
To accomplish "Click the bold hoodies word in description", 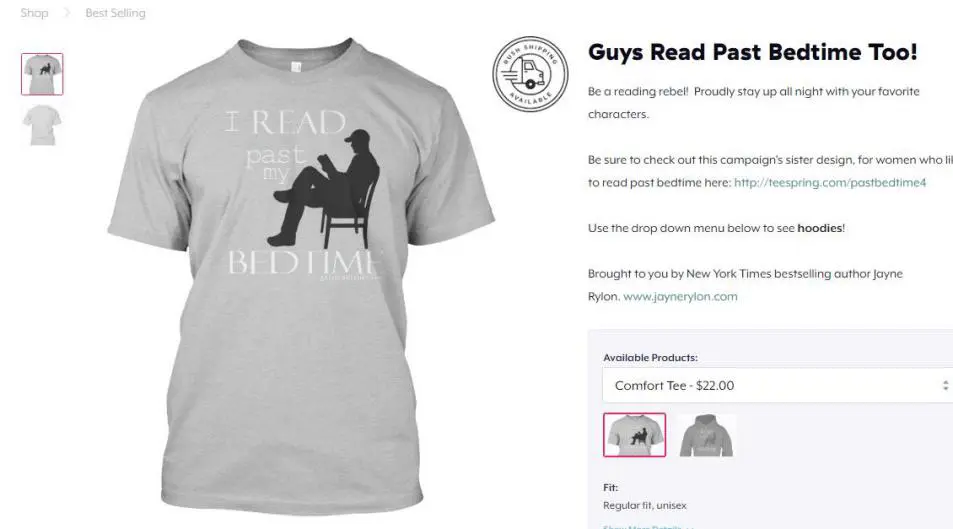I will pos(819,228).
